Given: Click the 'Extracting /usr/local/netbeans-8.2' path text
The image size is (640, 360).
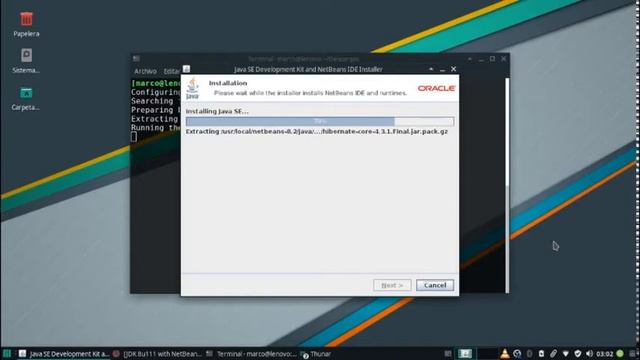Looking at the screenshot, I should pyautogui.click(x=317, y=131).
